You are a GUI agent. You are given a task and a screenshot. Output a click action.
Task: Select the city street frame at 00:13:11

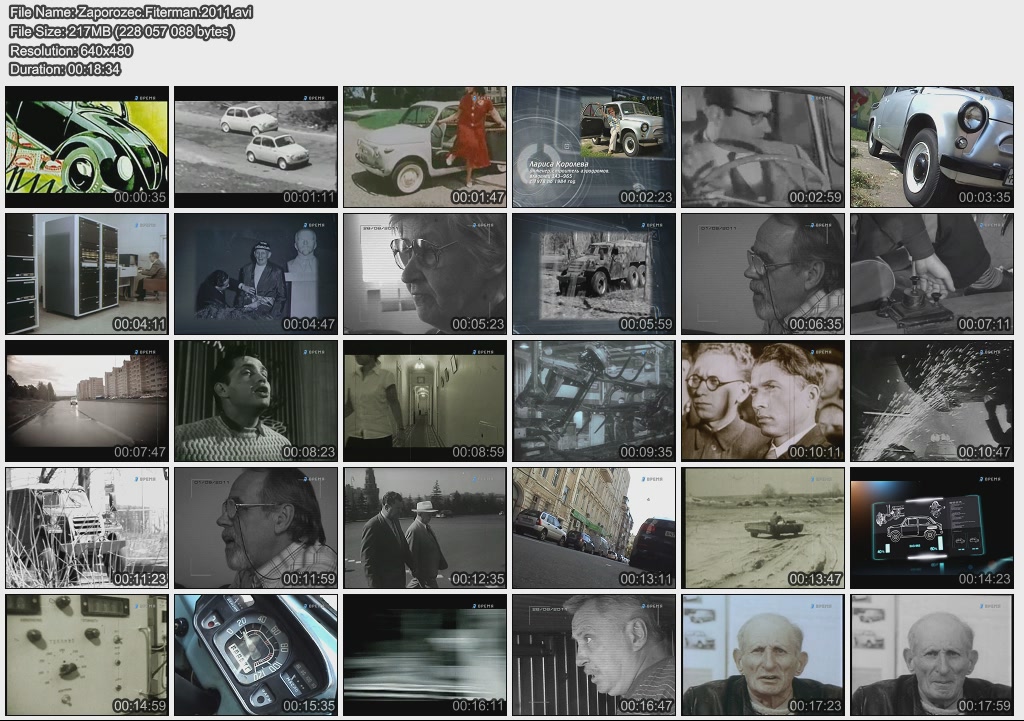pyautogui.click(x=594, y=528)
